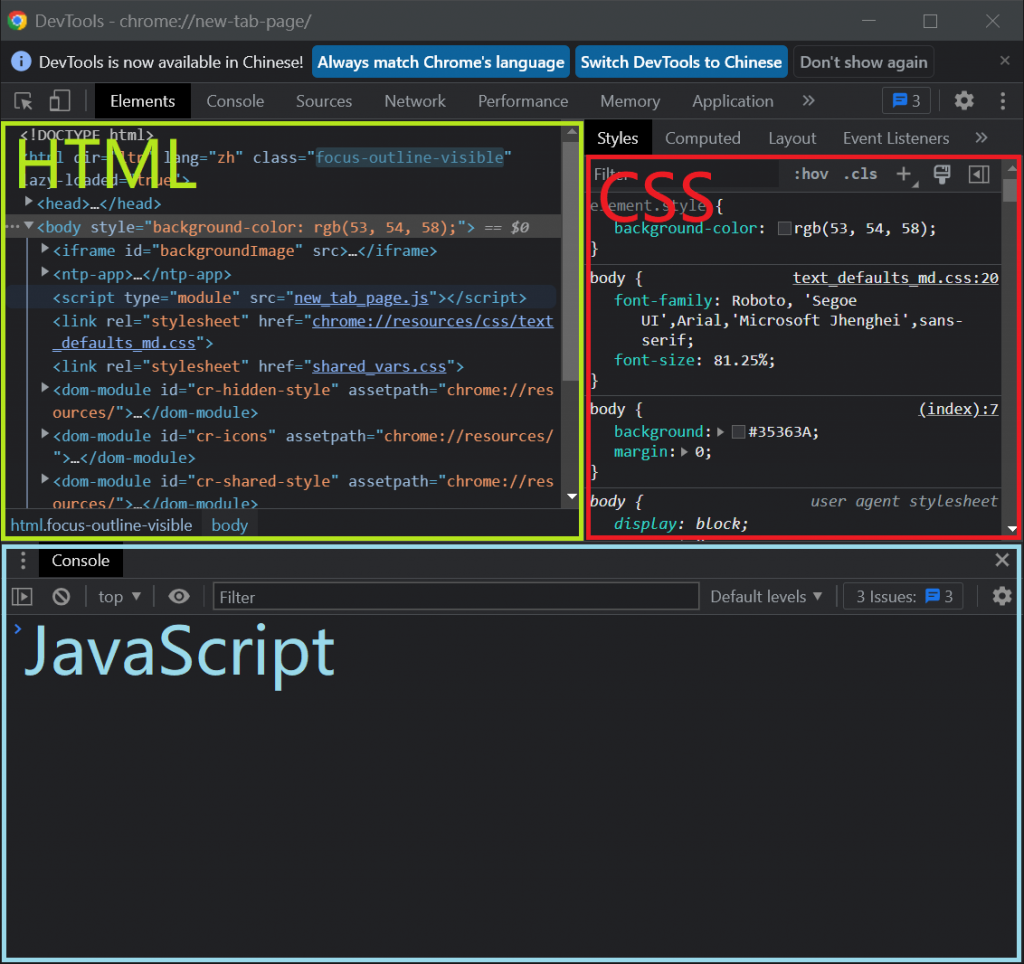The height and width of the screenshot is (964, 1024).
Task: Switch to the Network tab
Action: click(415, 101)
